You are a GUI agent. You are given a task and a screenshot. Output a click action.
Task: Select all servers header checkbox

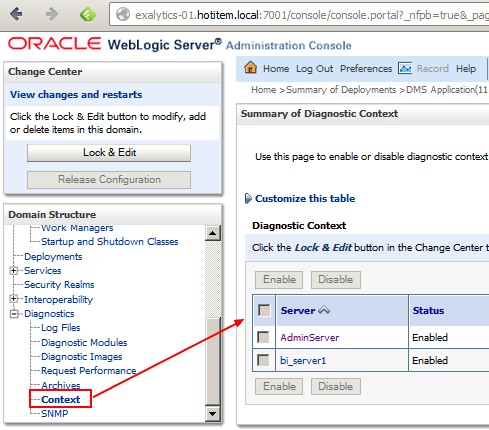coord(264,310)
